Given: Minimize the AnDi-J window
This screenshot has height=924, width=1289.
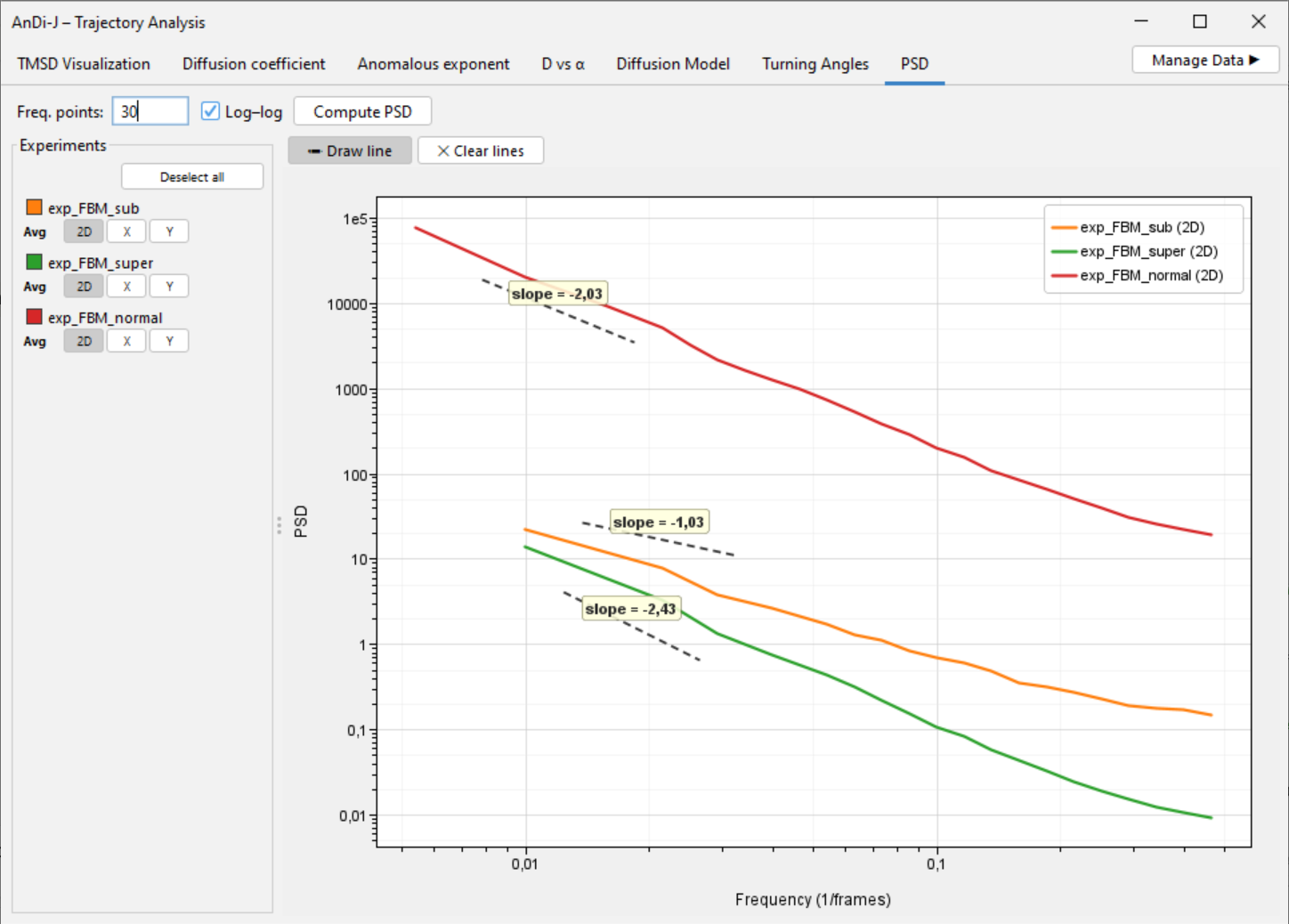Looking at the screenshot, I should 1141,21.
